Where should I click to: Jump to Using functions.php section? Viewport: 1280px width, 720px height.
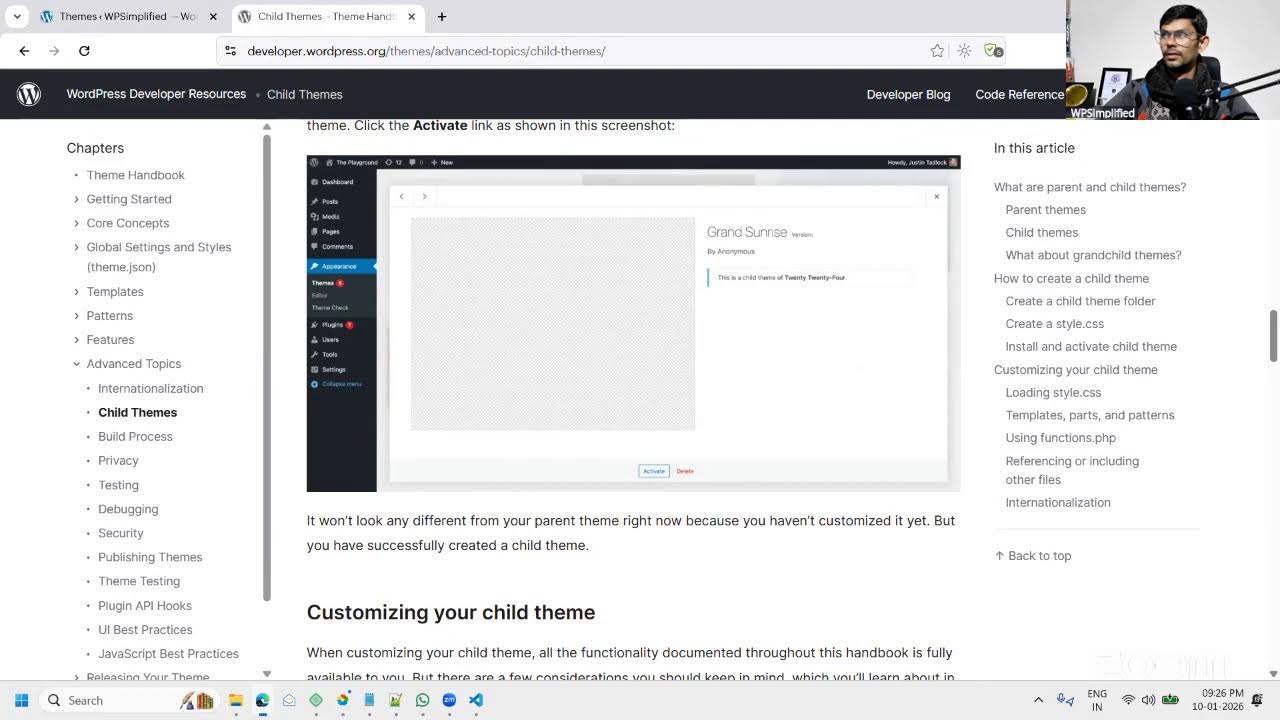click(x=1061, y=438)
